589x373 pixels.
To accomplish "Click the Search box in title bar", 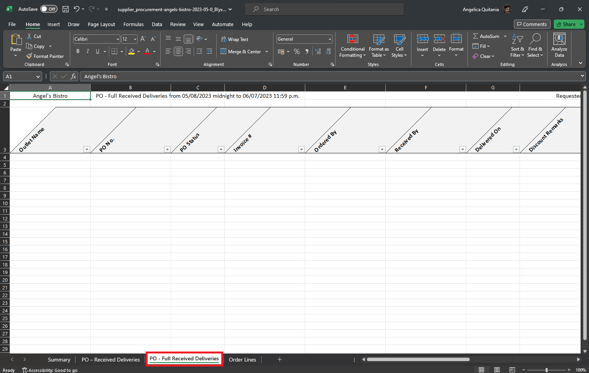I will 324,9.
